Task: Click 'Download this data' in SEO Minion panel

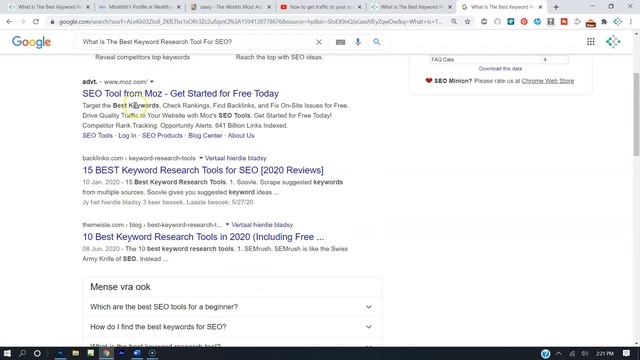Action: pos(500,69)
